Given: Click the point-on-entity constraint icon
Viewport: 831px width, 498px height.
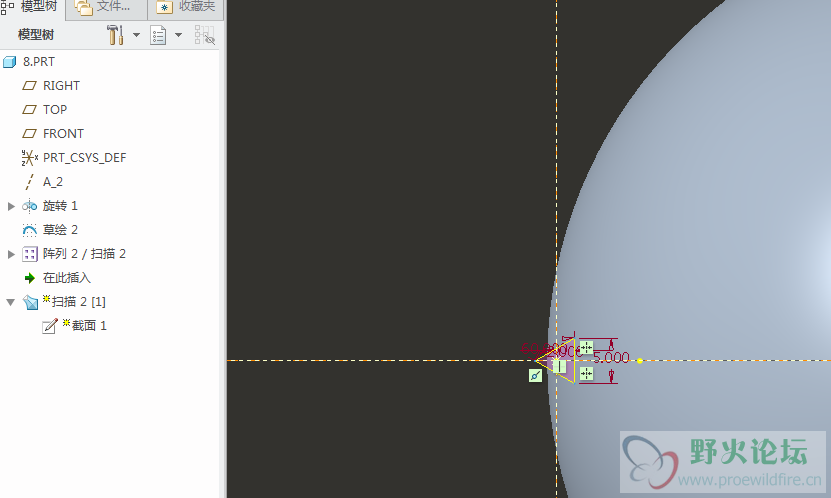Looking at the screenshot, I should pos(535,376).
